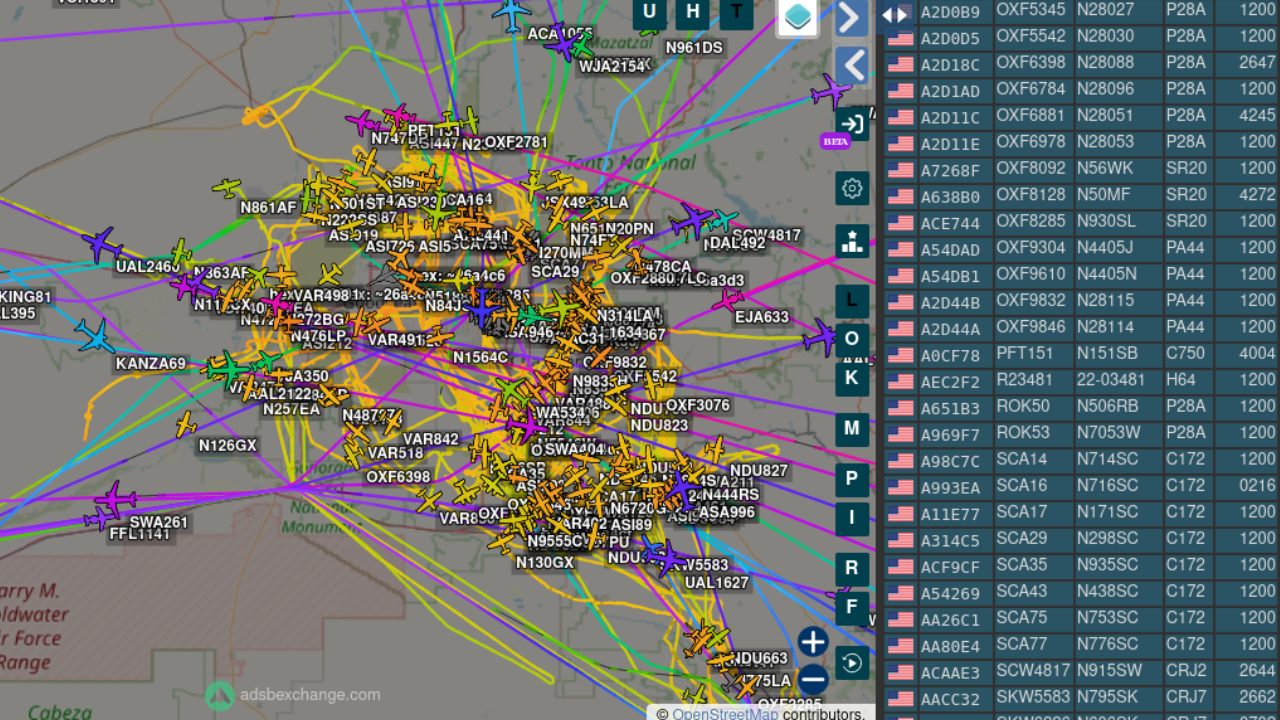The width and height of the screenshot is (1280, 720).
Task: Zoom in with the plus button
Action: pyautogui.click(x=813, y=642)
